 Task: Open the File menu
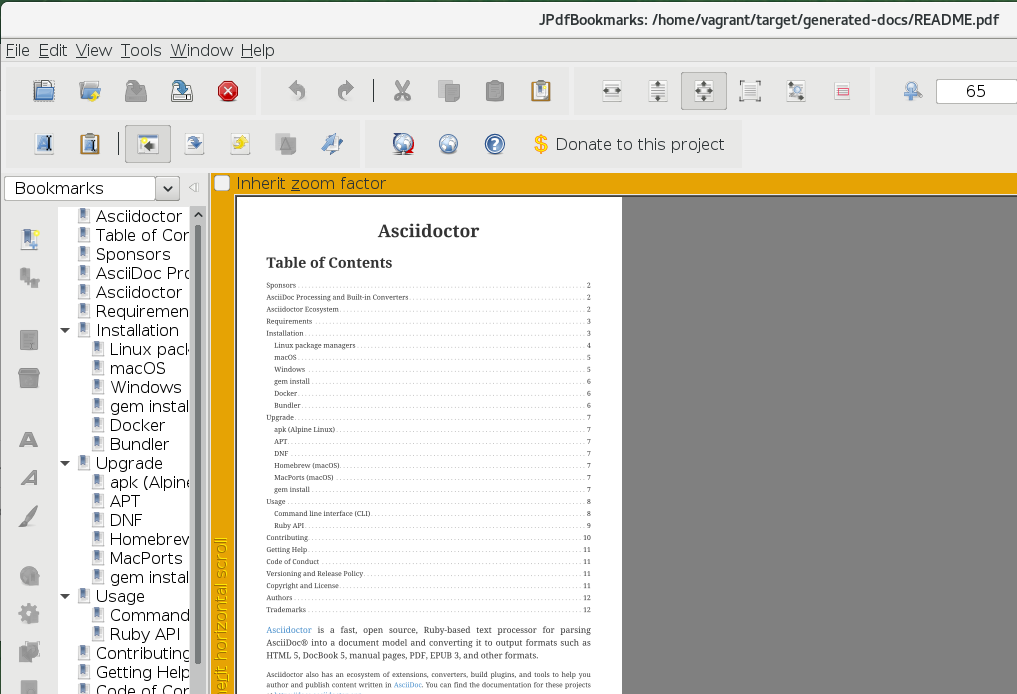click(x=18, y=50)
